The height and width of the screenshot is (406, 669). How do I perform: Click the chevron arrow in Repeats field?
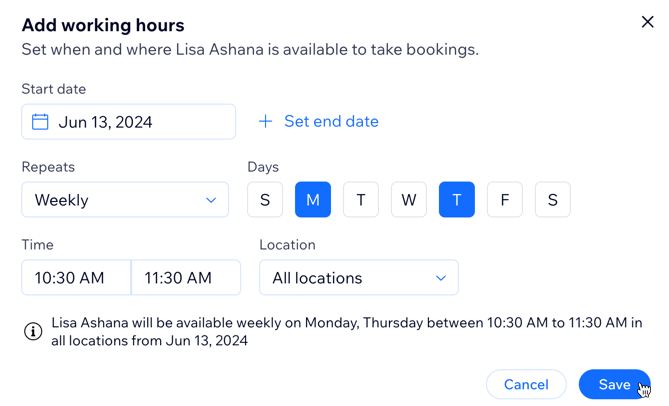coord(211,200)
